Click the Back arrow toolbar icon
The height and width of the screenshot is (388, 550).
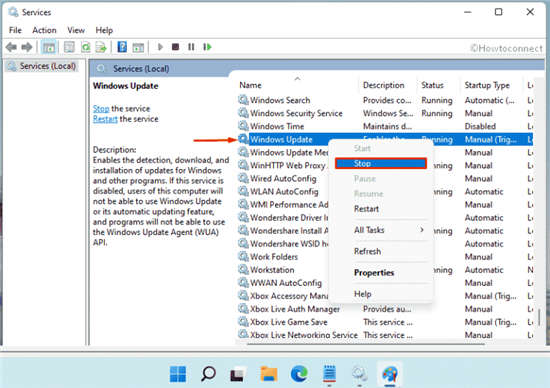pos(11,47)
